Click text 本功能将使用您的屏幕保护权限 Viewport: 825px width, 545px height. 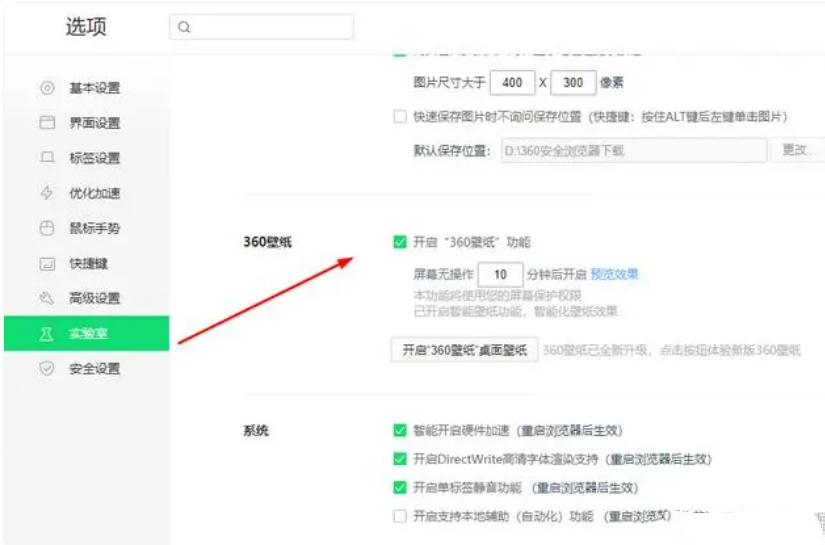coord(497,295)
